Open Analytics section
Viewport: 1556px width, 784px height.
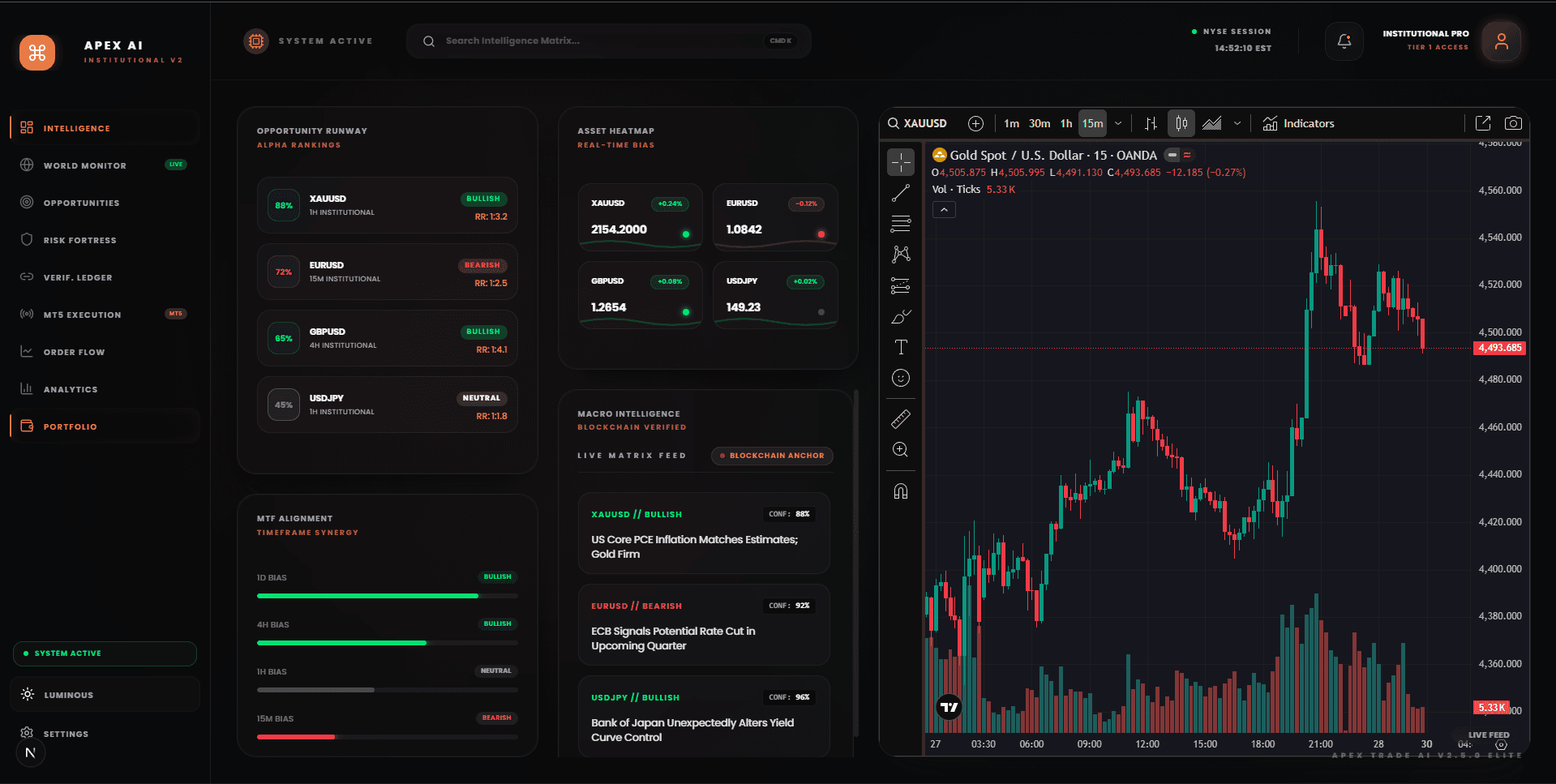coord(105,389)
